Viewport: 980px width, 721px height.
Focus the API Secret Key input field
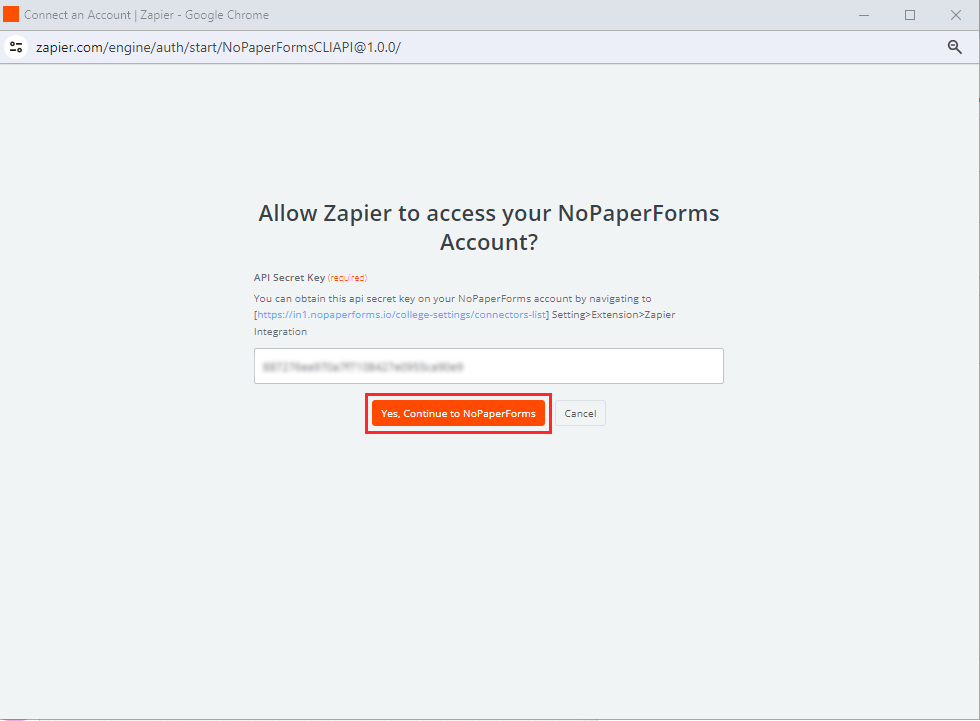coord(489,366)
